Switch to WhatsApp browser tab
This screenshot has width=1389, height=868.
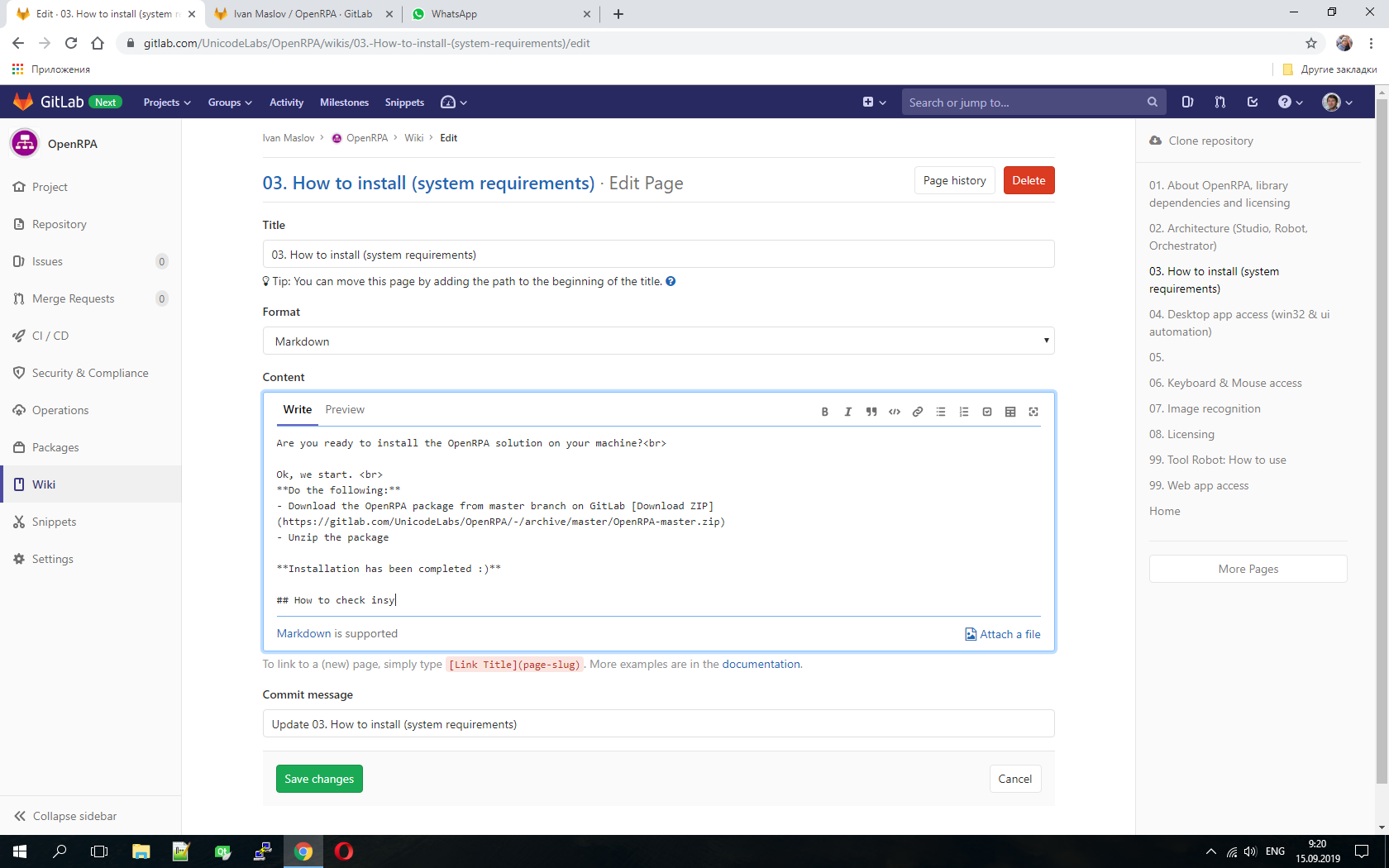click(x=501, y=14)
